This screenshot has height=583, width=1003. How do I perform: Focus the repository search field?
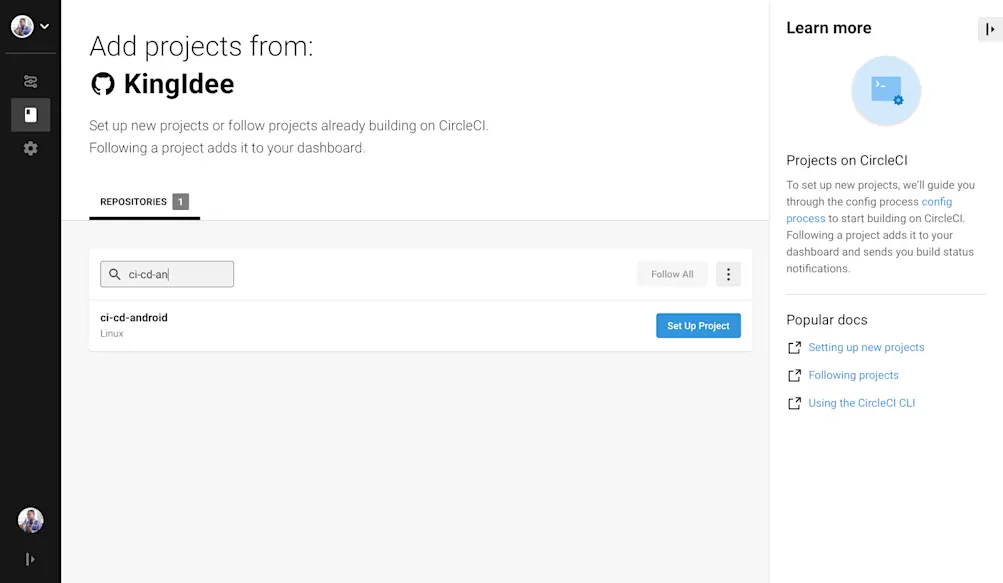click(x=167, y=274)
